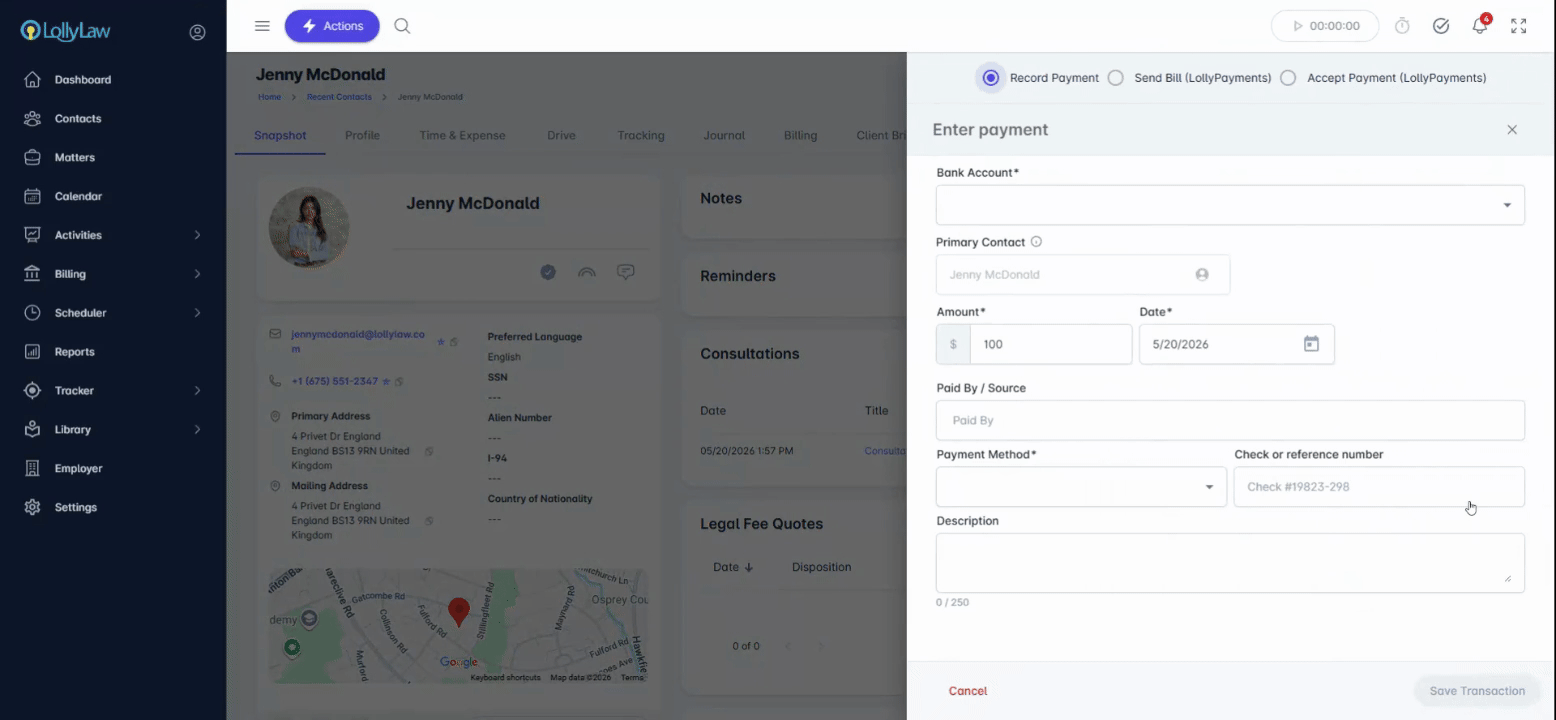Open Settings in the sidebar
Viewport: 1556px width, 720px height.
click(75, 507)
